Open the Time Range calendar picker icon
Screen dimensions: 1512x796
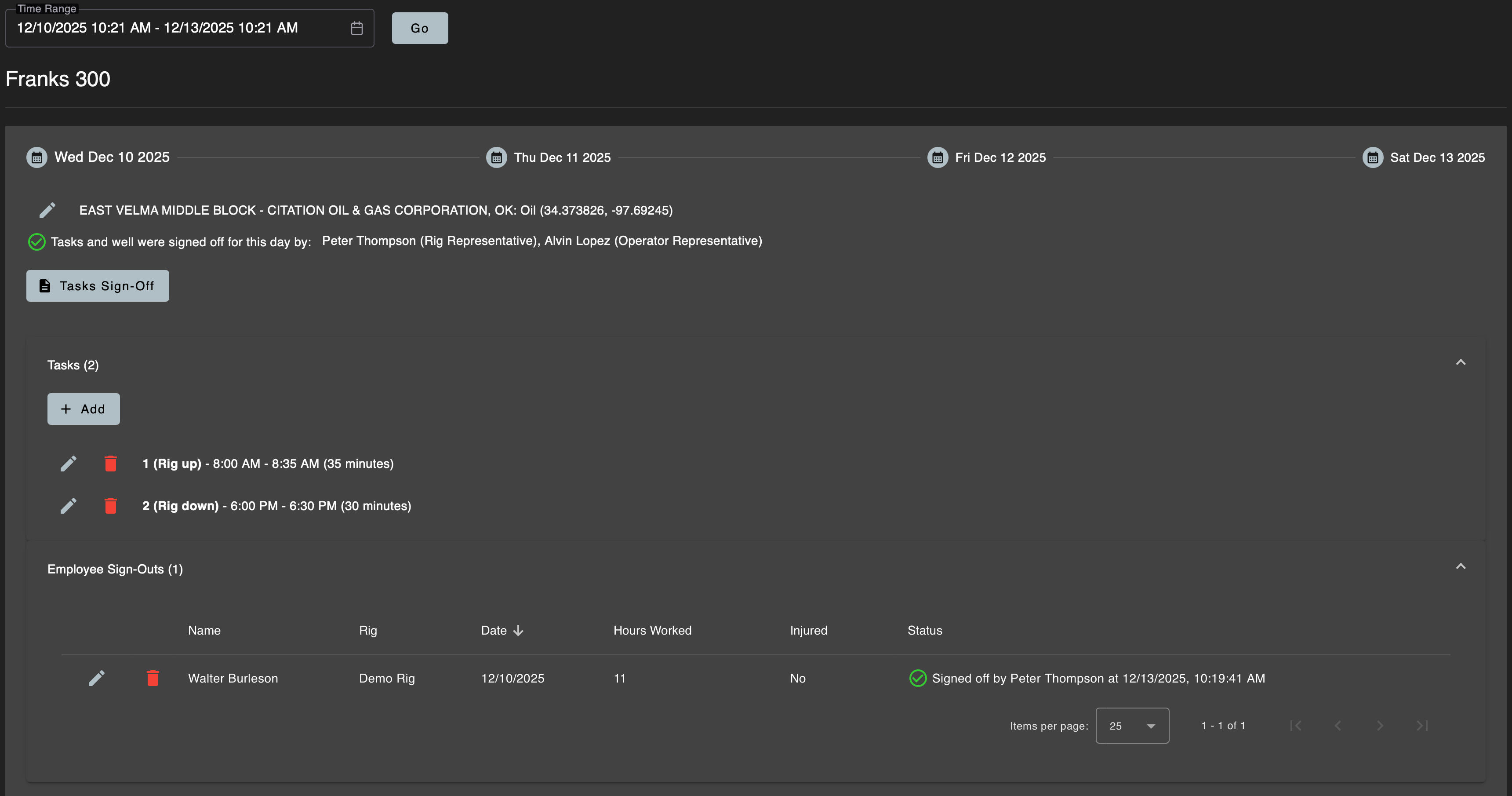(356, 28)
